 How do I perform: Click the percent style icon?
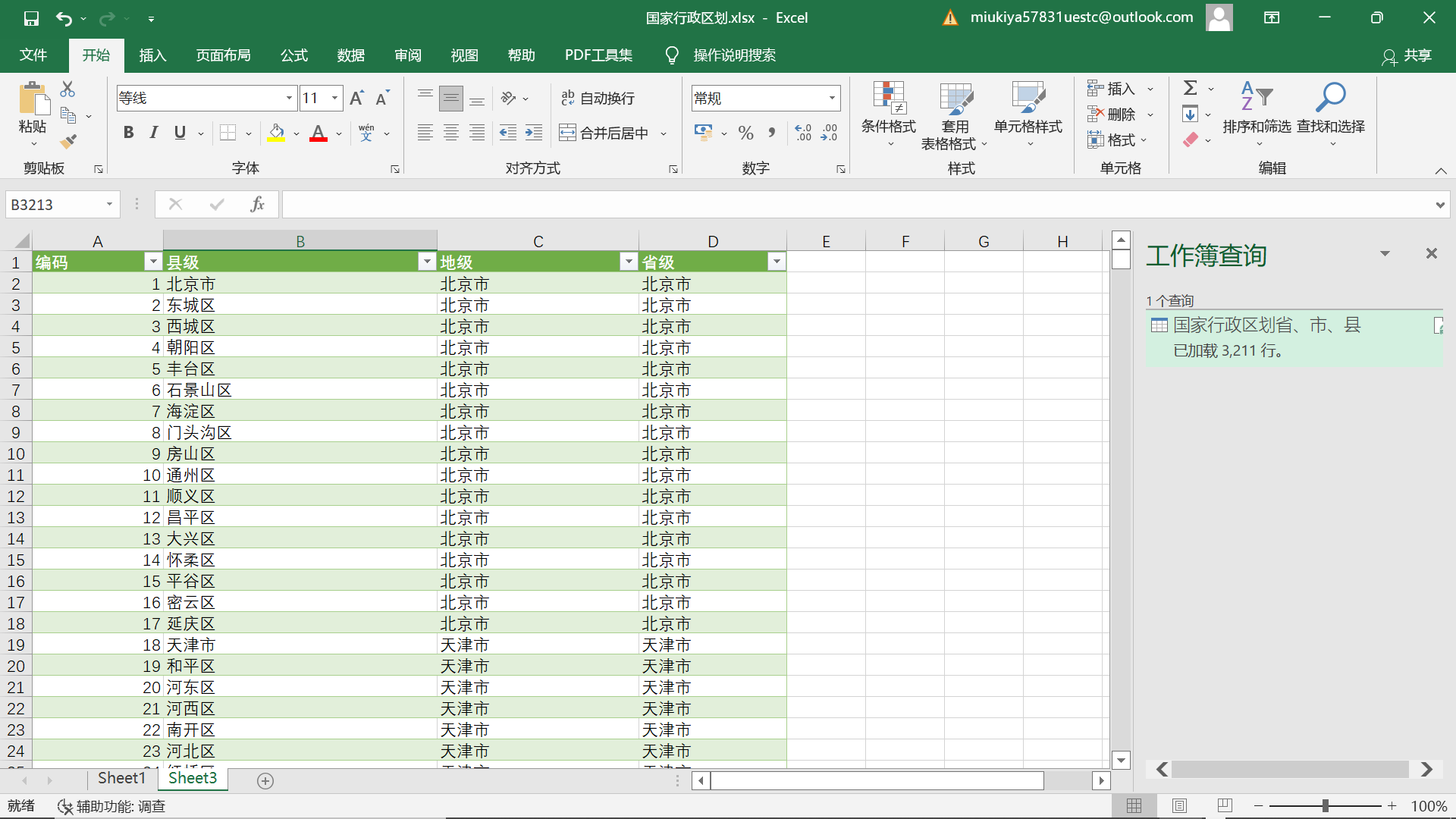pos(745,133)
